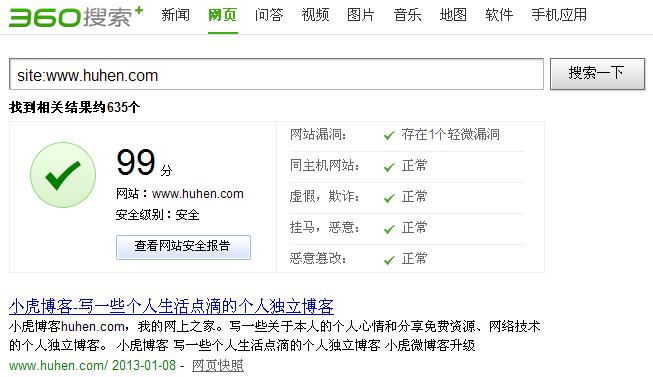Open the 手机应用 tab

click(559, 15)
